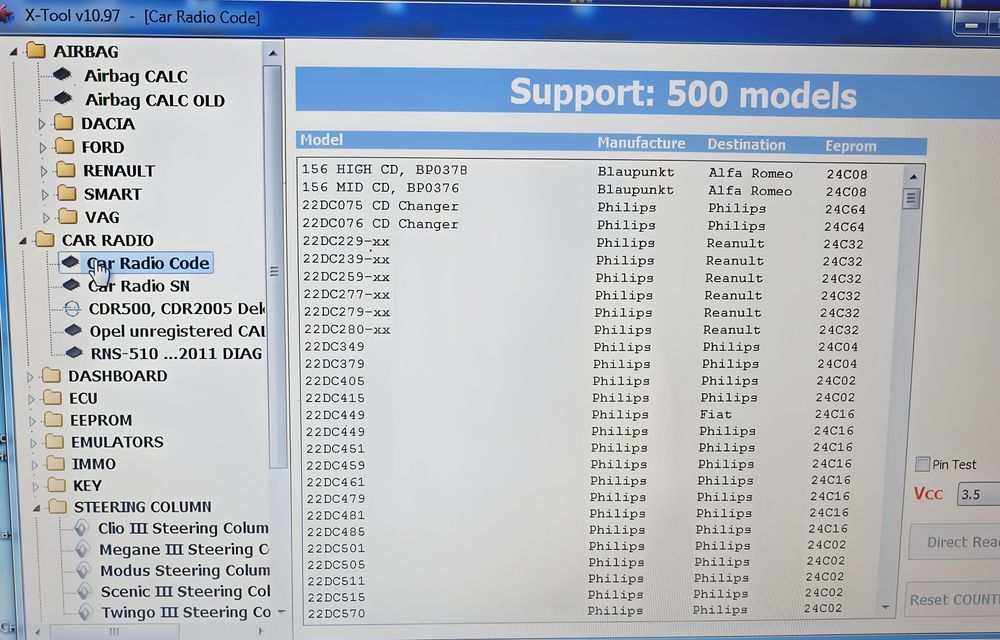Collapse the CAR RADIO tree node
This screenshot has height=640, width=1000.
[23, 240]
